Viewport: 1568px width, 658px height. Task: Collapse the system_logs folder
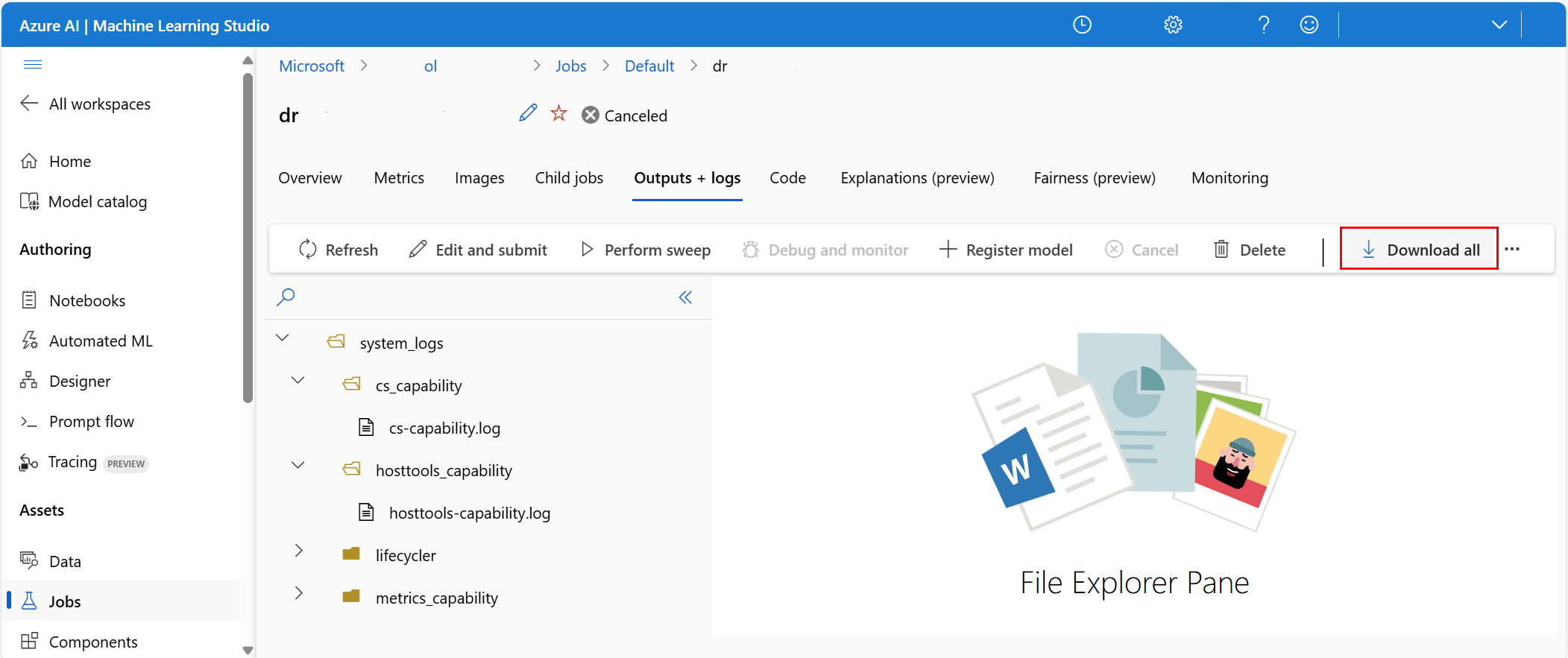coord(283,338)
